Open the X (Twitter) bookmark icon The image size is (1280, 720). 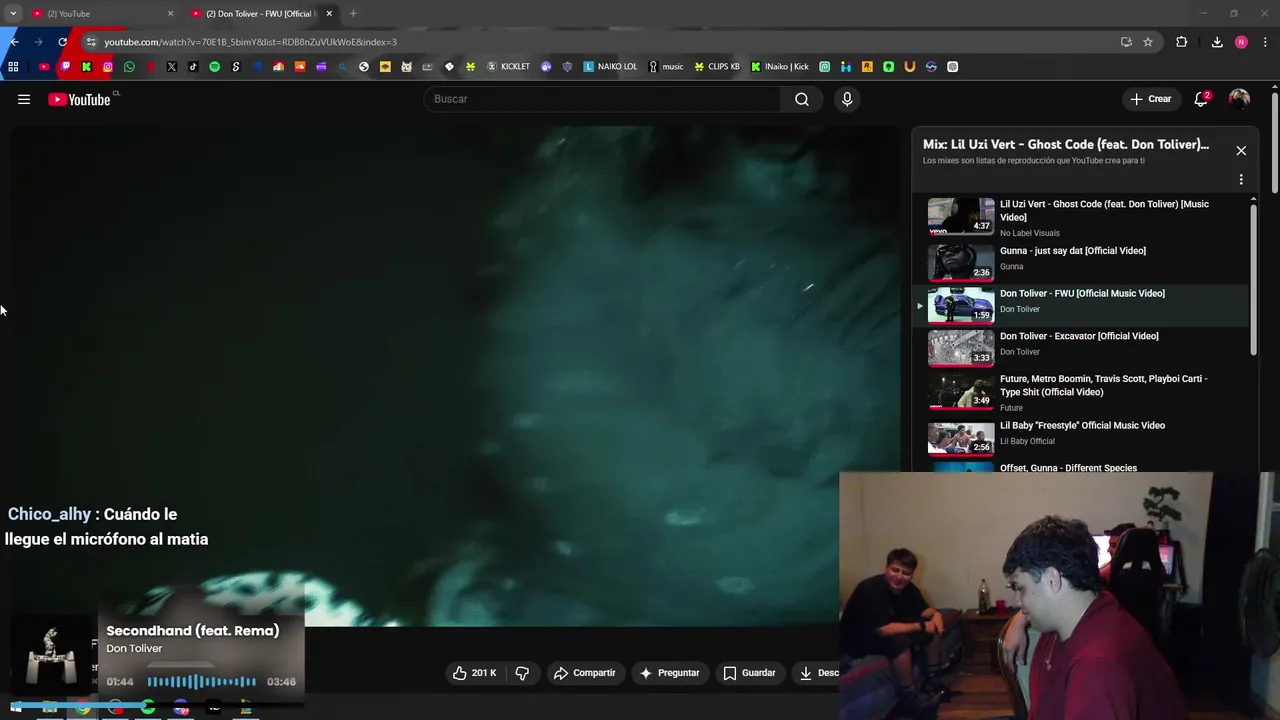(172, 67)
